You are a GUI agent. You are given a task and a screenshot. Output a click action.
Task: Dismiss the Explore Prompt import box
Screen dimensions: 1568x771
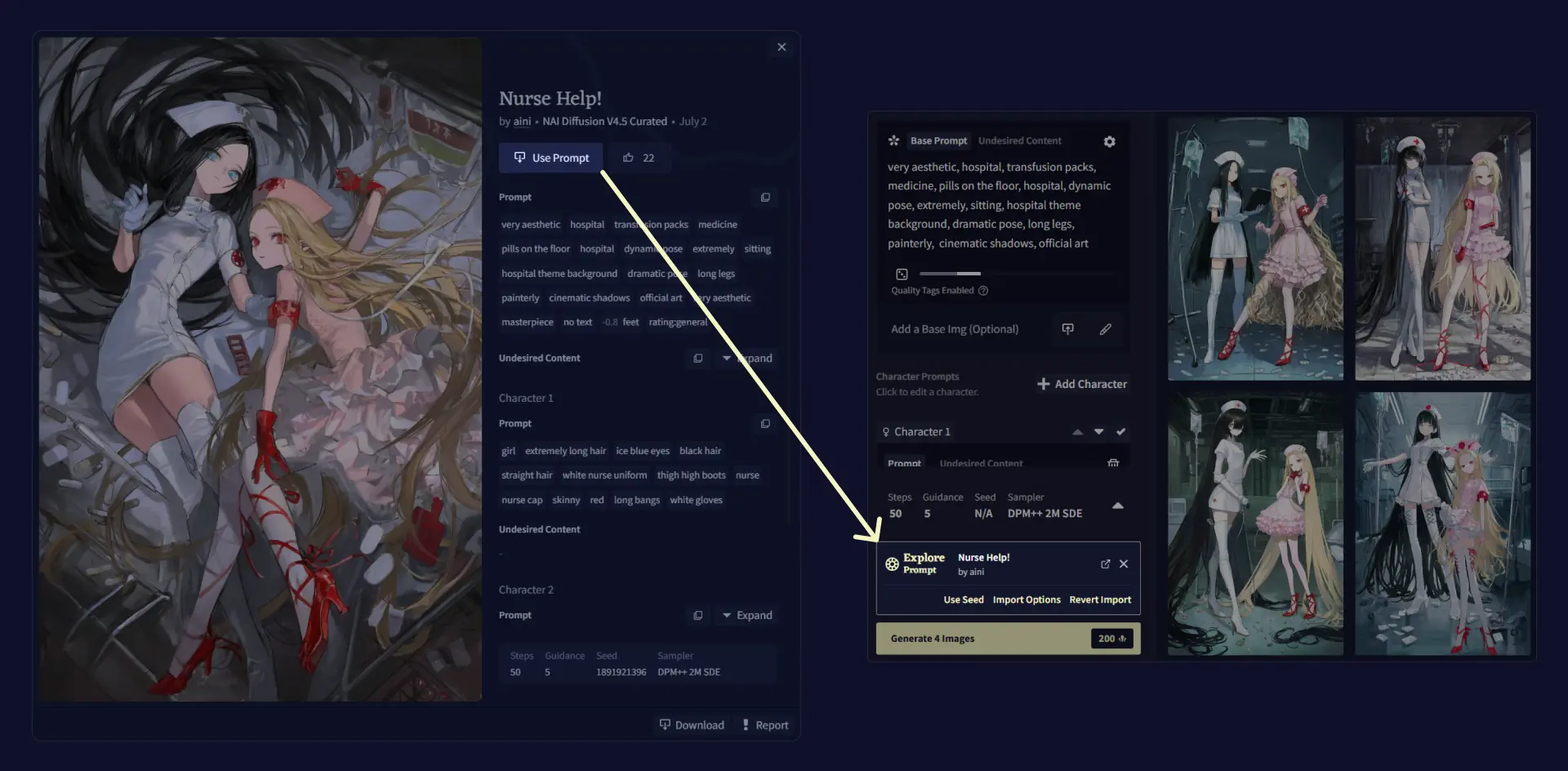coord(1124,564)
